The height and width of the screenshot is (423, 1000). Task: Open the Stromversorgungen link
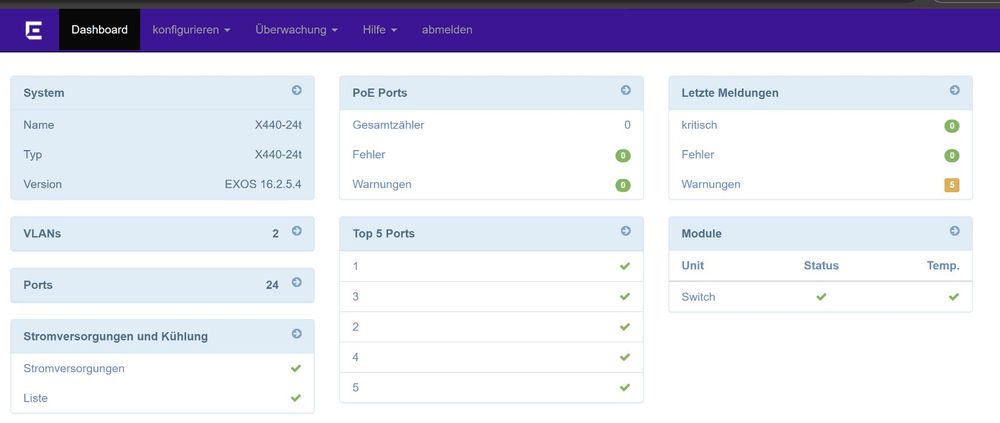coord(74,369)
